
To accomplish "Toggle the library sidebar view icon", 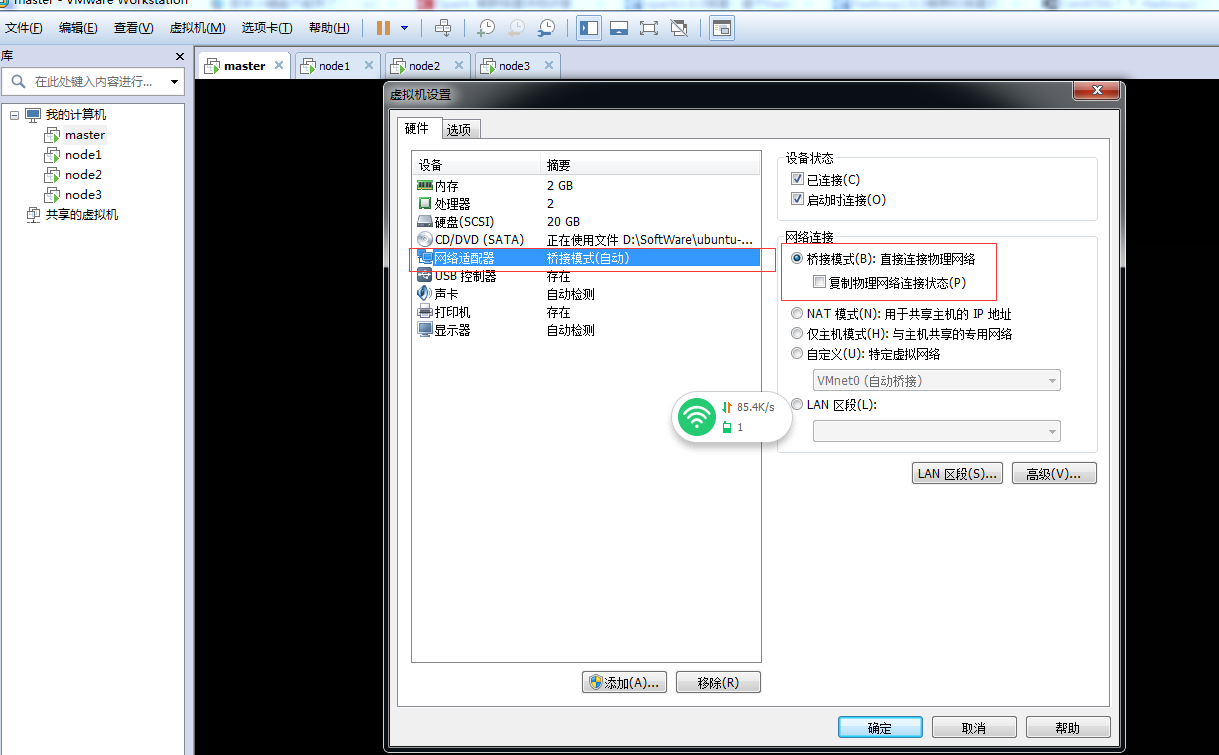I will 589,28.
